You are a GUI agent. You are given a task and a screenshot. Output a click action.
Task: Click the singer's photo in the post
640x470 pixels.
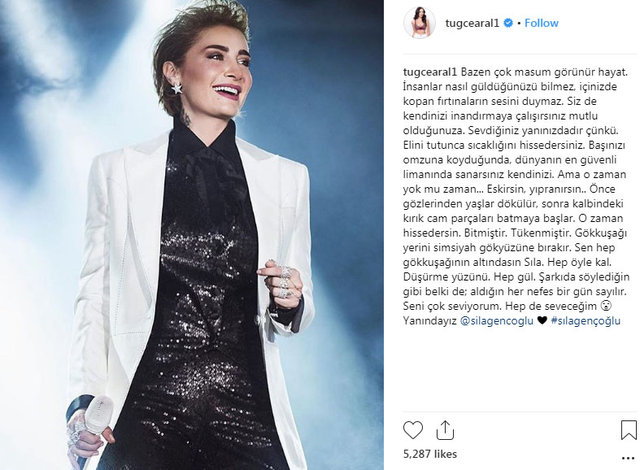click(192, 235)
